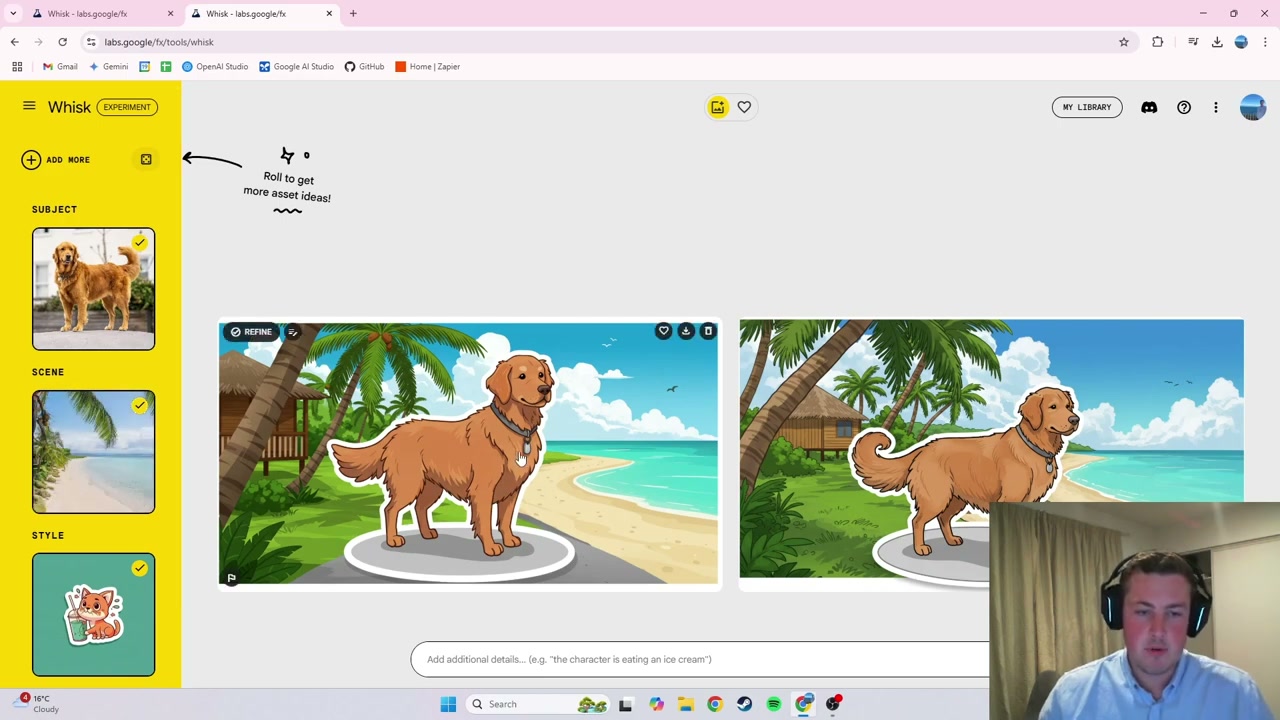Open File Explorer from the taskbar
The image size is (1280, 720).
tap(685, 704)
